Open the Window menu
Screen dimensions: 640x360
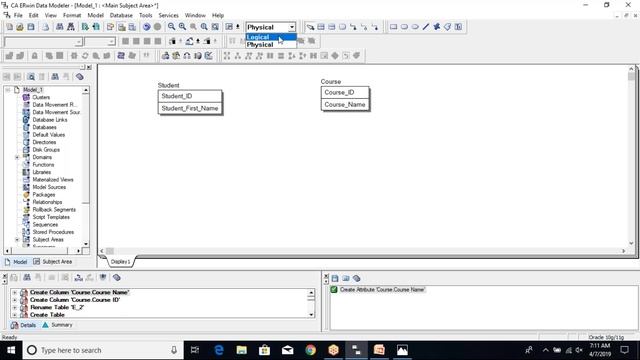click(x=195, y=15)
